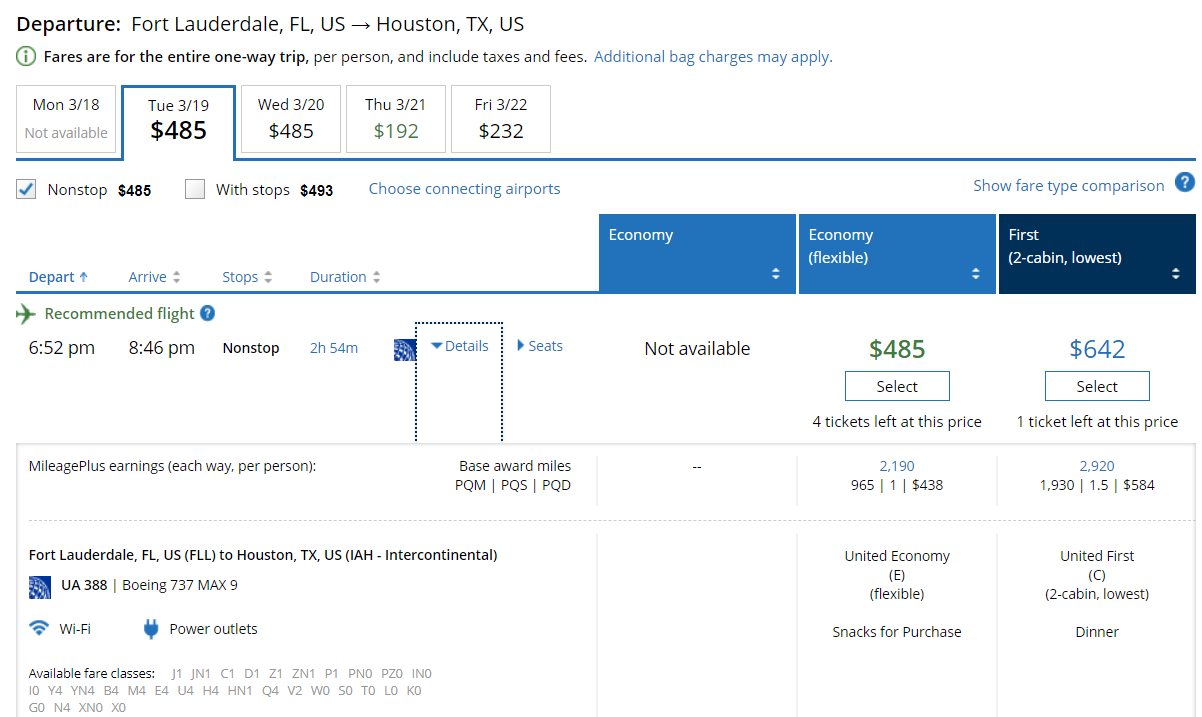Select the $485 Economy (flexible) fare

[897, 386]
